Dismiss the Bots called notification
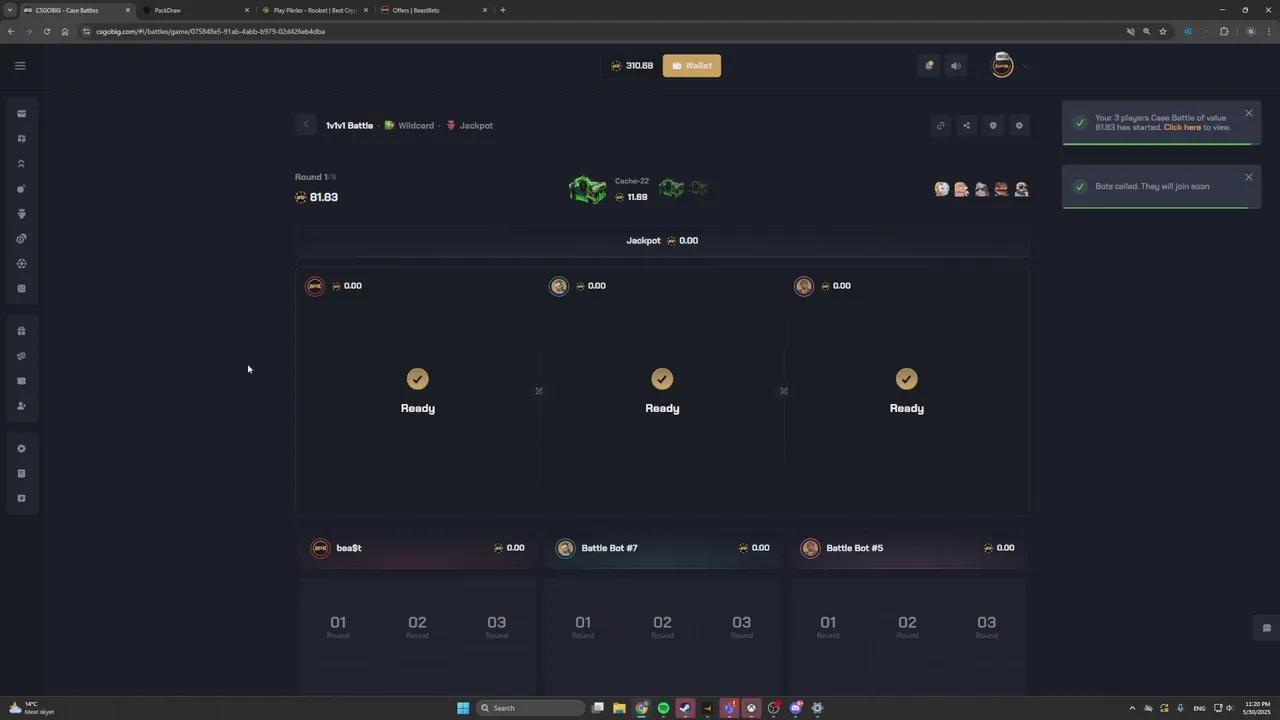 (x=1249, y=177)
